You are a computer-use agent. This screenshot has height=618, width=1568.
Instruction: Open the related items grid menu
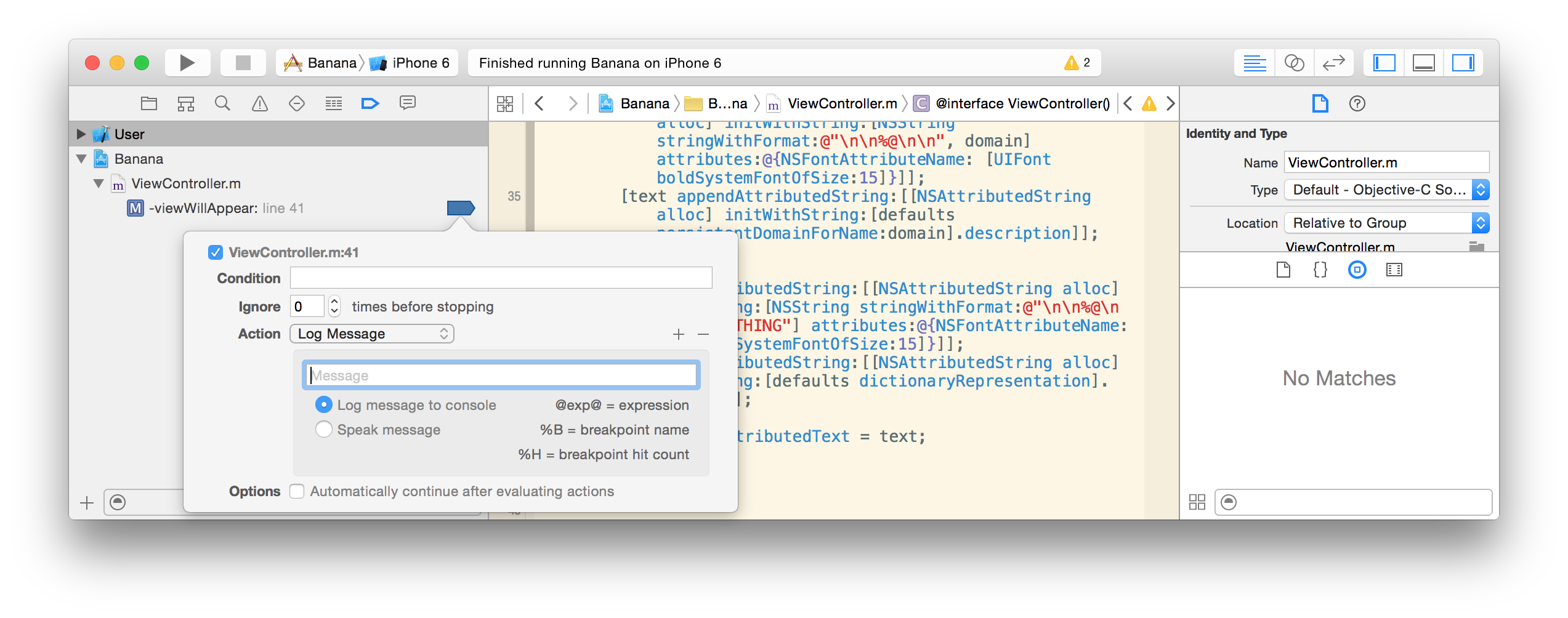pos(505,103)
